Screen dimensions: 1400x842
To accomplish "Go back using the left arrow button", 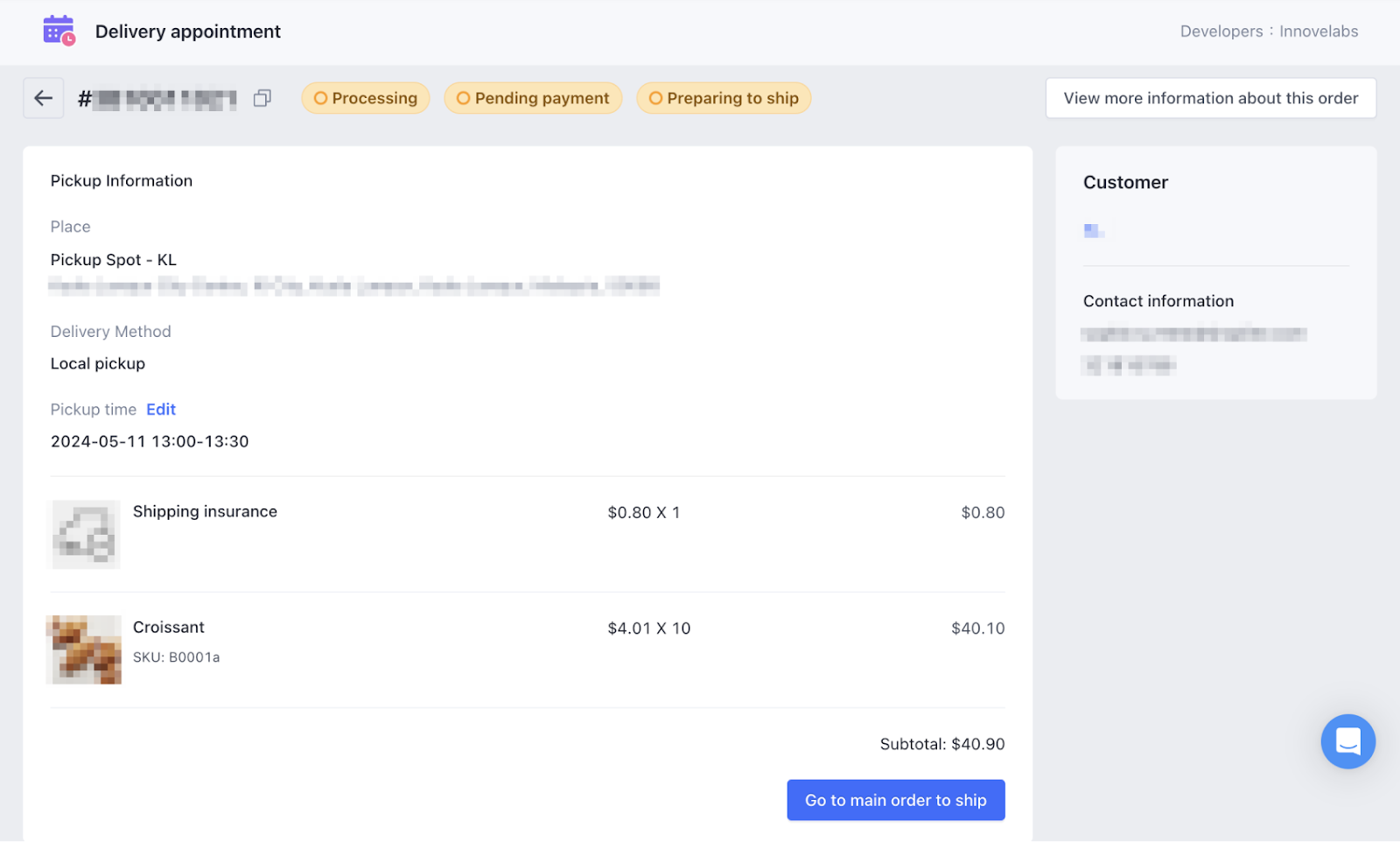I will point(43,98).
